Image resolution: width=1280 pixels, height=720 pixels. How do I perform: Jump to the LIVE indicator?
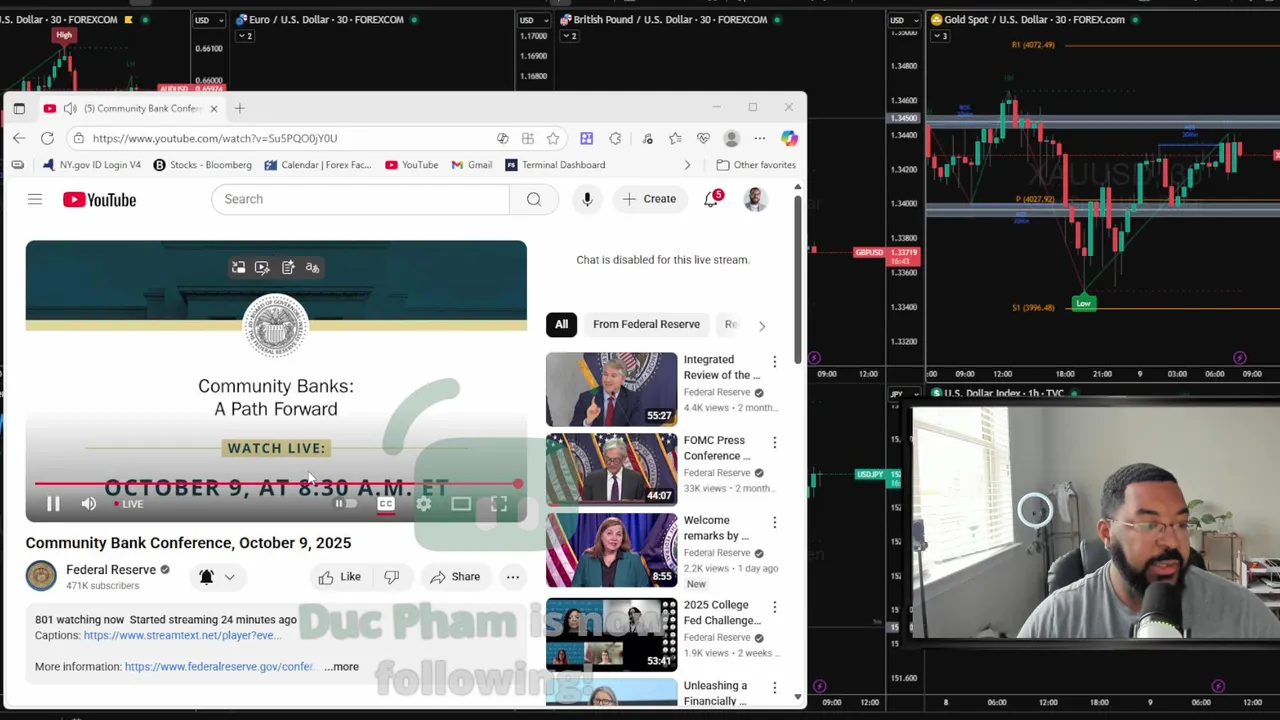[x=129, y=504]
